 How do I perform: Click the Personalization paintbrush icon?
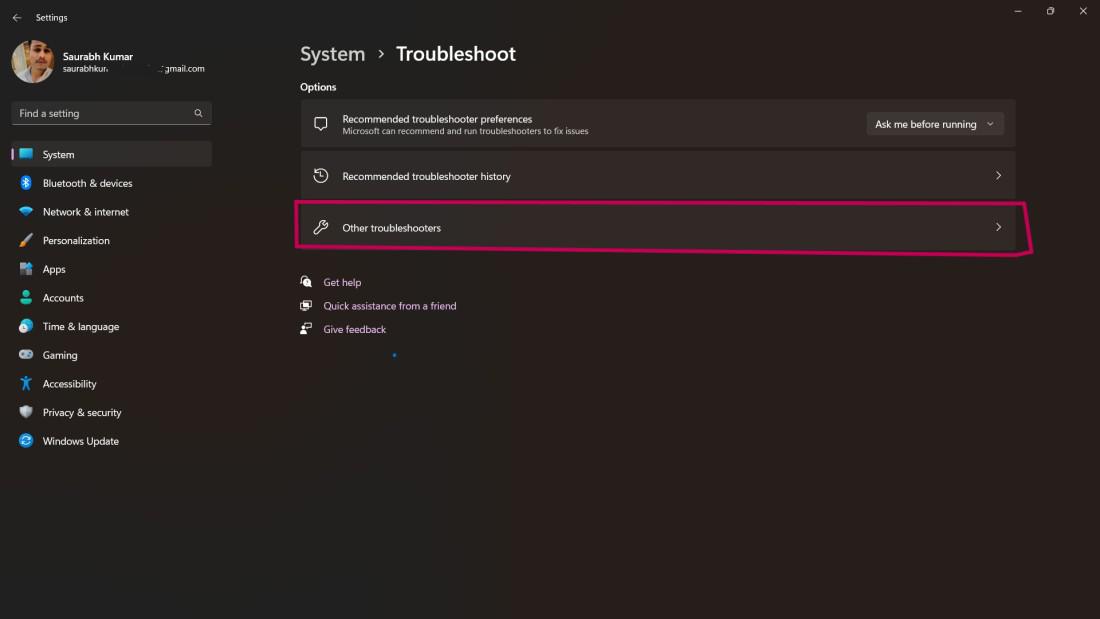pyautogui.click(x=26, y=241)
